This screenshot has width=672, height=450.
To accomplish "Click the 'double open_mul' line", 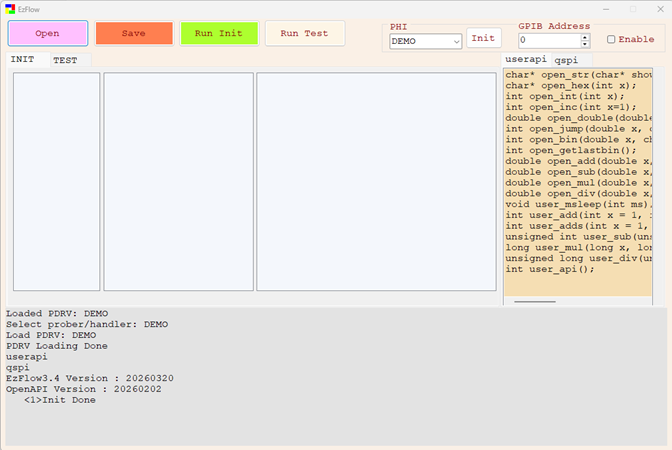I will click(578, 183).
